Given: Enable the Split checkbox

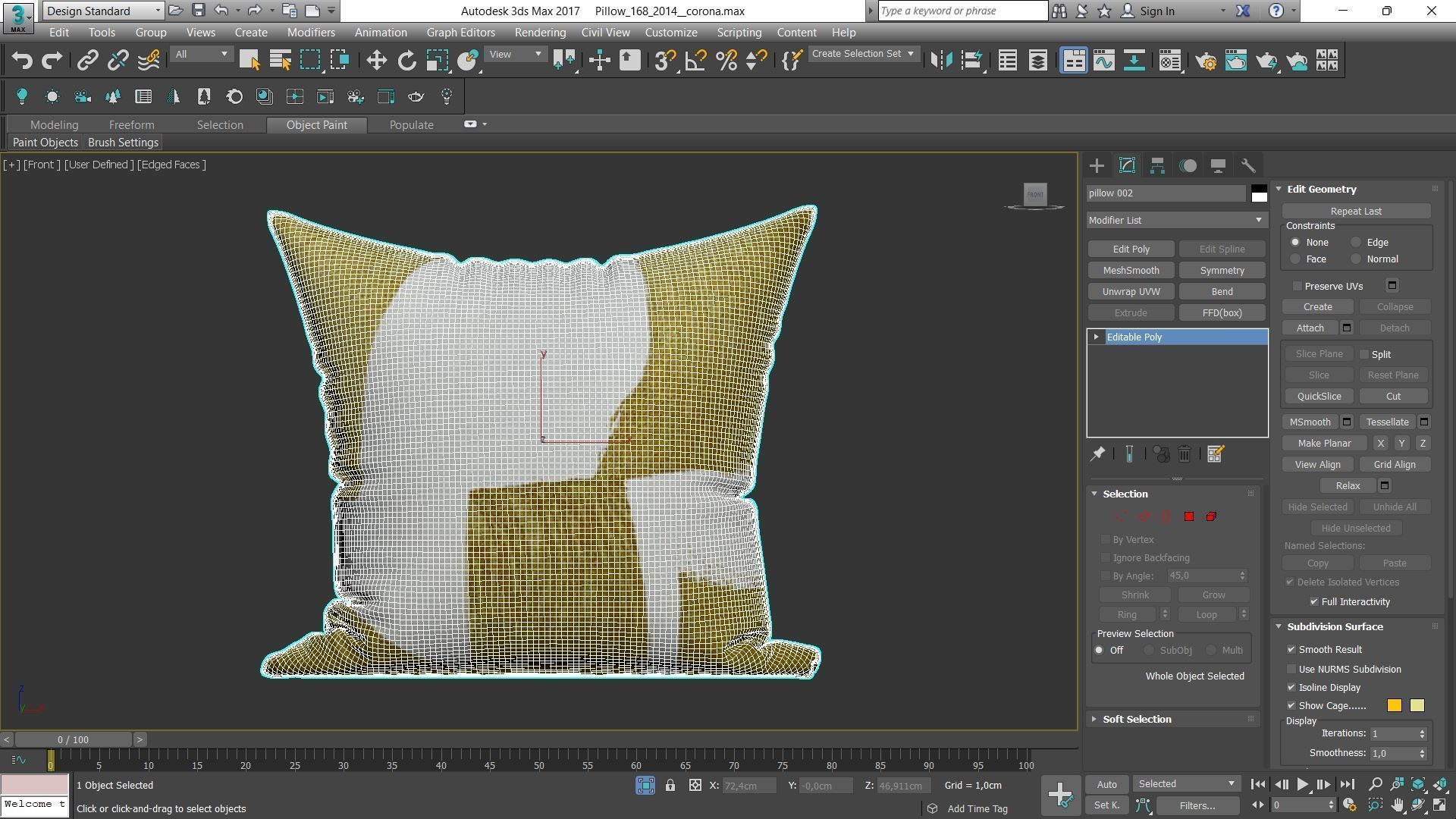Looking at the screenshot, I should [x=1364, y=354].
